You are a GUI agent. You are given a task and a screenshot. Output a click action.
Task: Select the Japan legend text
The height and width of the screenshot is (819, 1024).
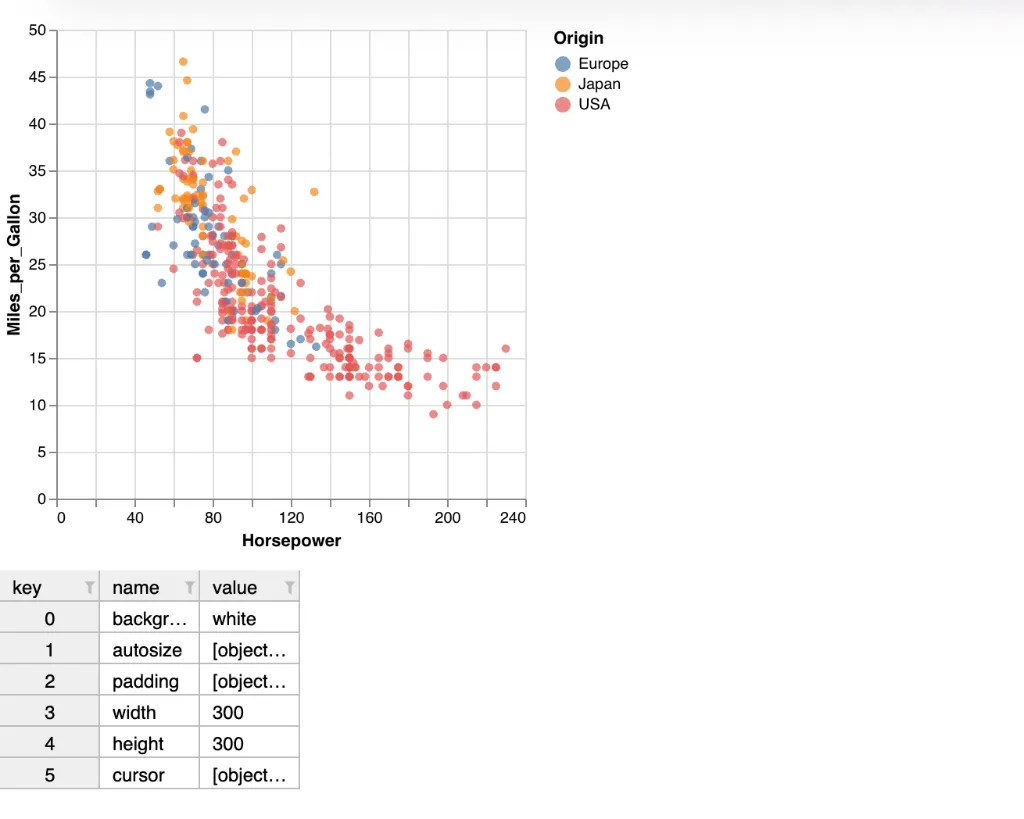click(x=599, y=84)
